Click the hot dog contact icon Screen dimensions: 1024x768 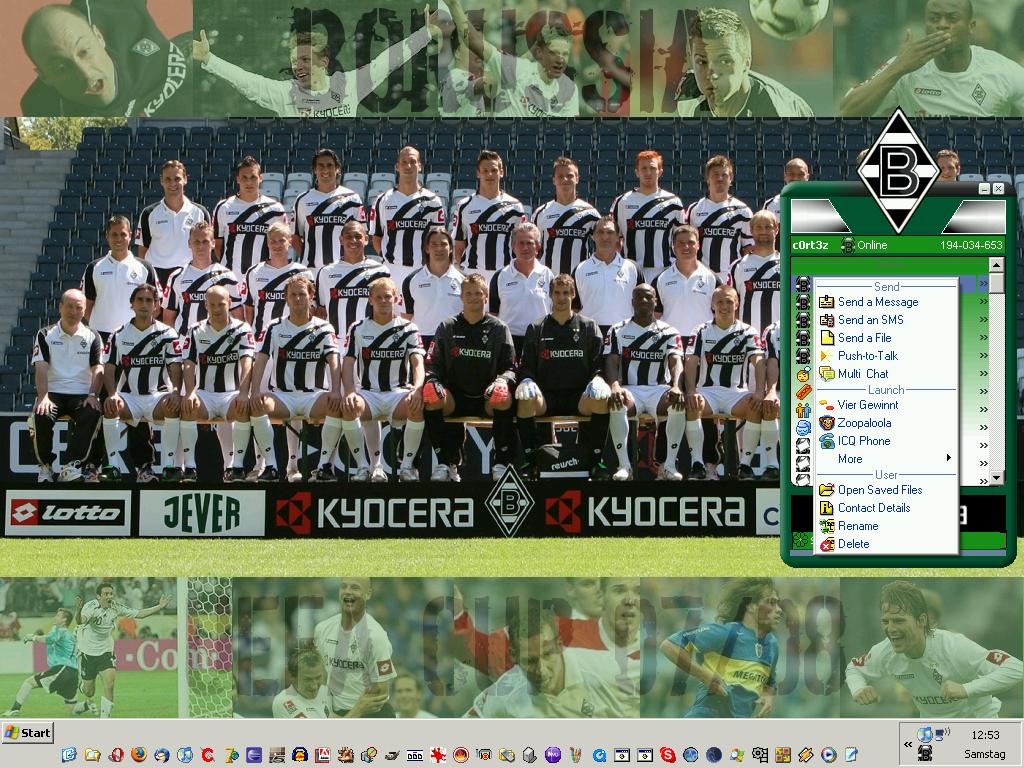pos(803,392)
